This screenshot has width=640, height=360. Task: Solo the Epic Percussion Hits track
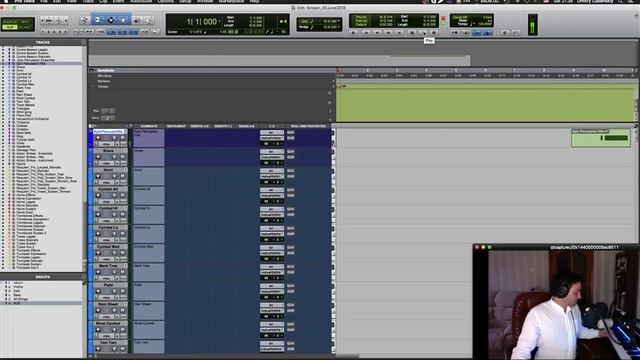(114, 138)
